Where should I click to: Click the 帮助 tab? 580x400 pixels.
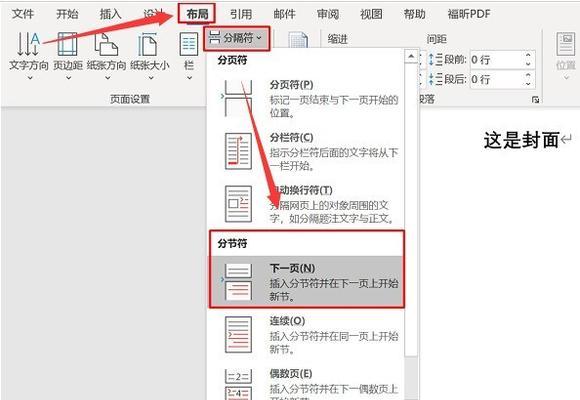coord(415,14)
